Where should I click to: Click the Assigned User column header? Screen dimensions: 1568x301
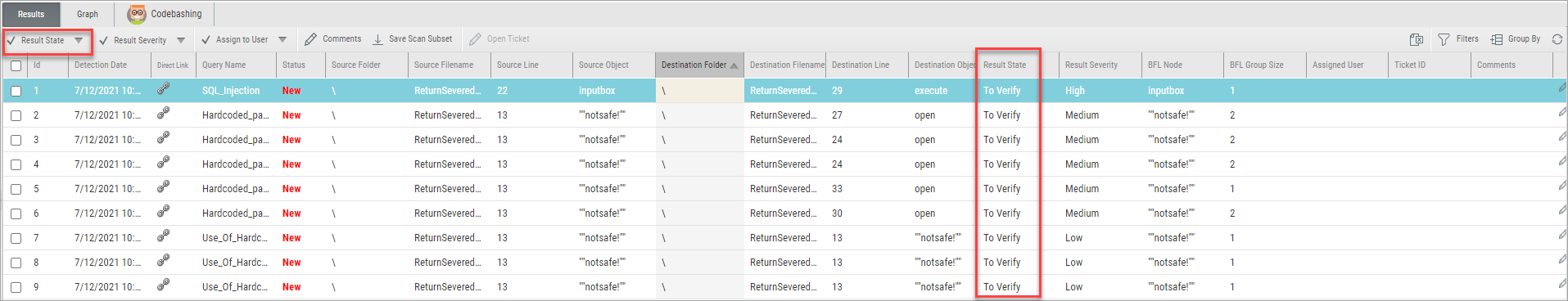[1347, 65]
